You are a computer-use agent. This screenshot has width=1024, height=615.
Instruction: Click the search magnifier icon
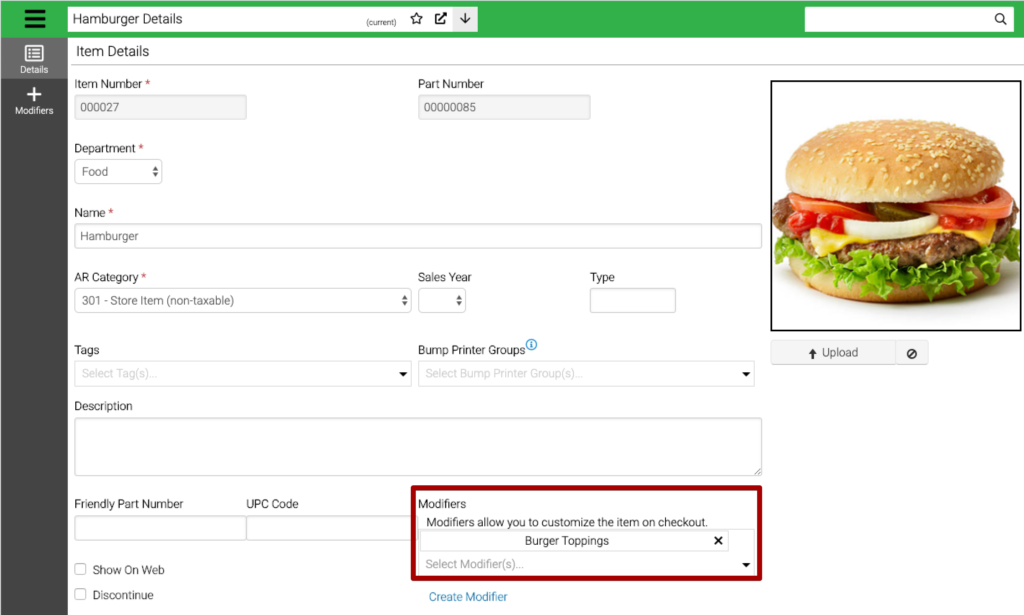(1000, 19)
